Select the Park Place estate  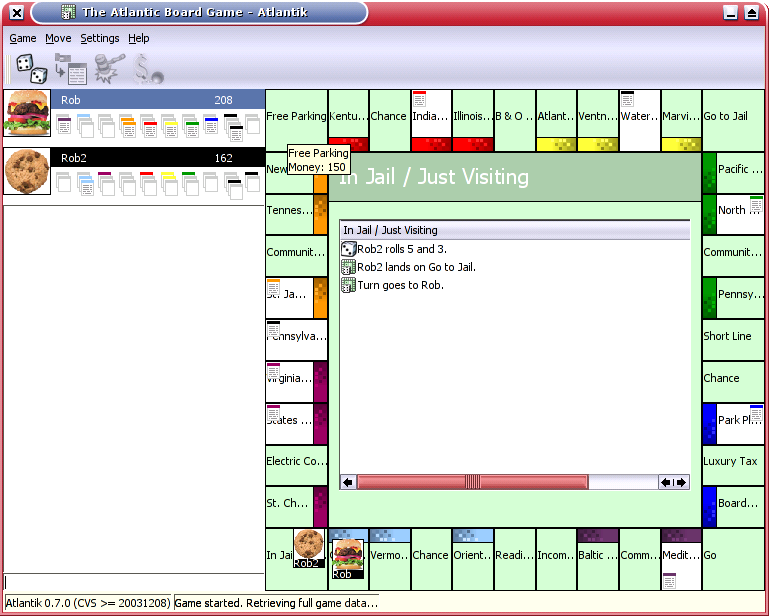pos(733,423)
